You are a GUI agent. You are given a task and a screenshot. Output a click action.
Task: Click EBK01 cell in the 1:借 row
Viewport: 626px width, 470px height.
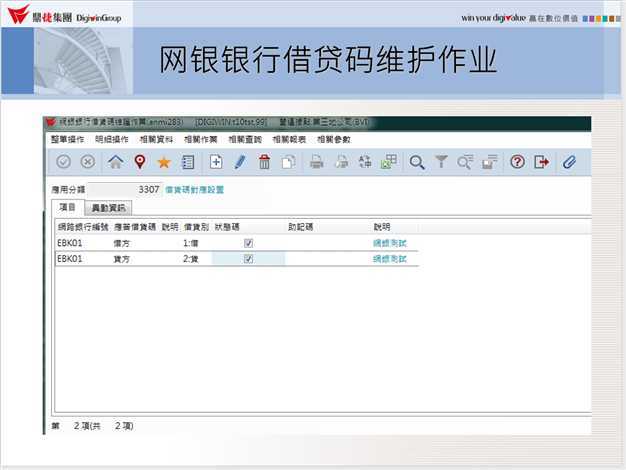pos(70,243)
